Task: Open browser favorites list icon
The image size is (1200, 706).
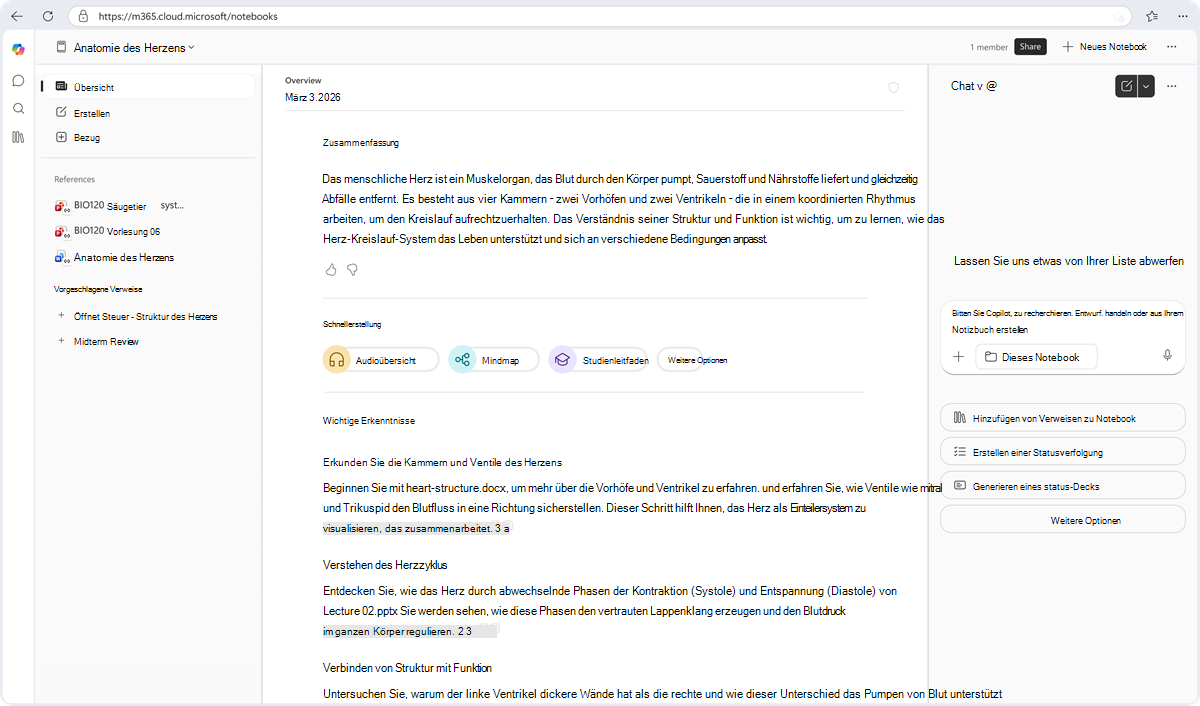Action: tap(1152, 16)
